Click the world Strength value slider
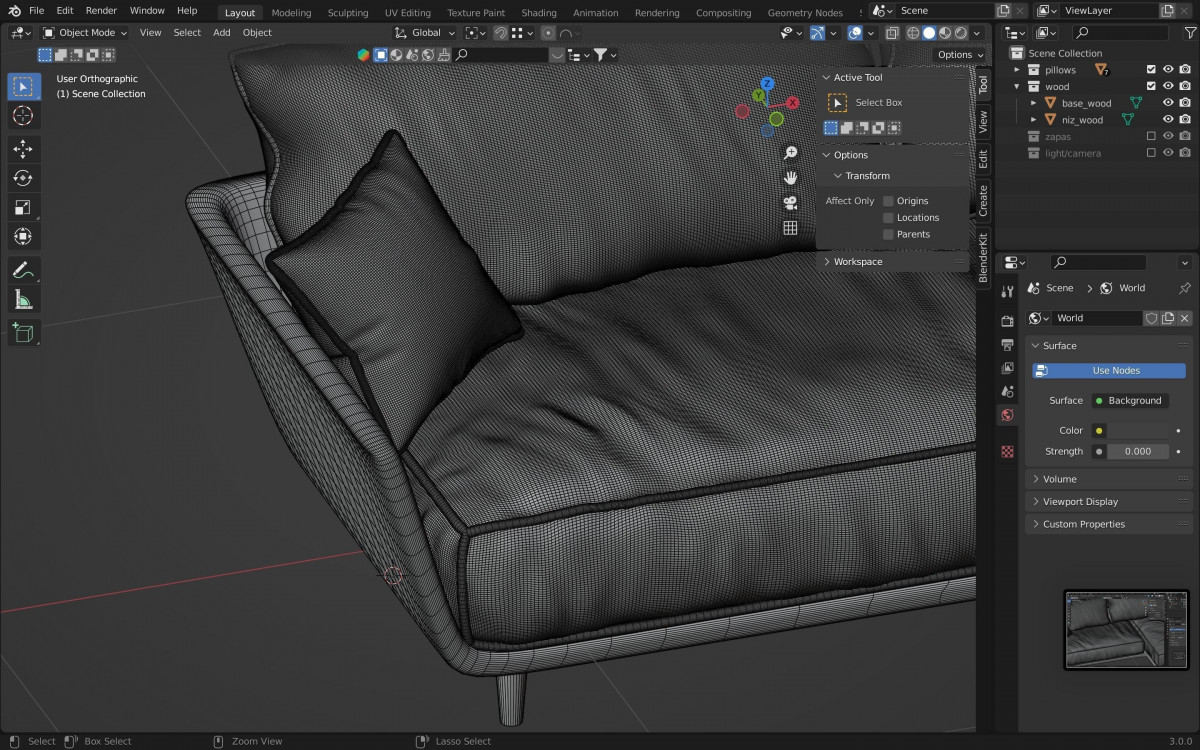 pos(1138,452)
